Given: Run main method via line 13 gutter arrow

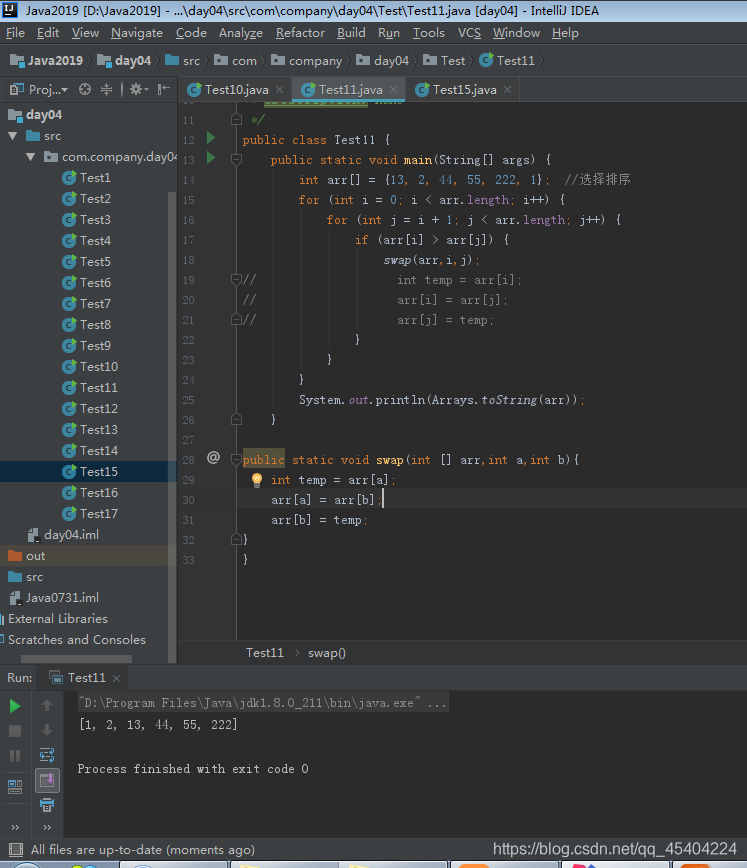Looking at the screenshot, I should coord(211,158).
